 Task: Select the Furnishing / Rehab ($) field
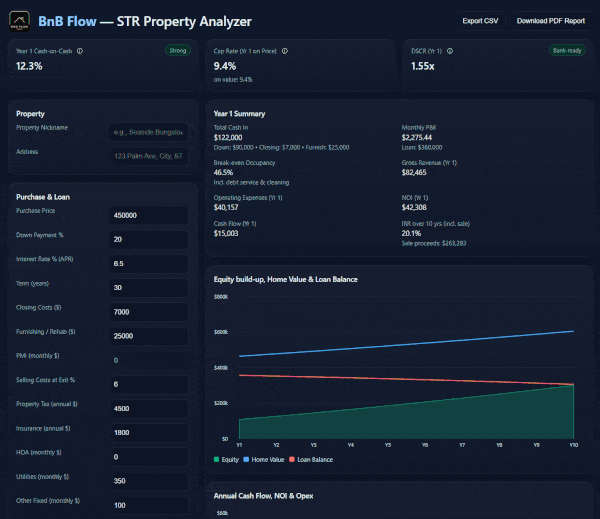(x=148, y=336)
